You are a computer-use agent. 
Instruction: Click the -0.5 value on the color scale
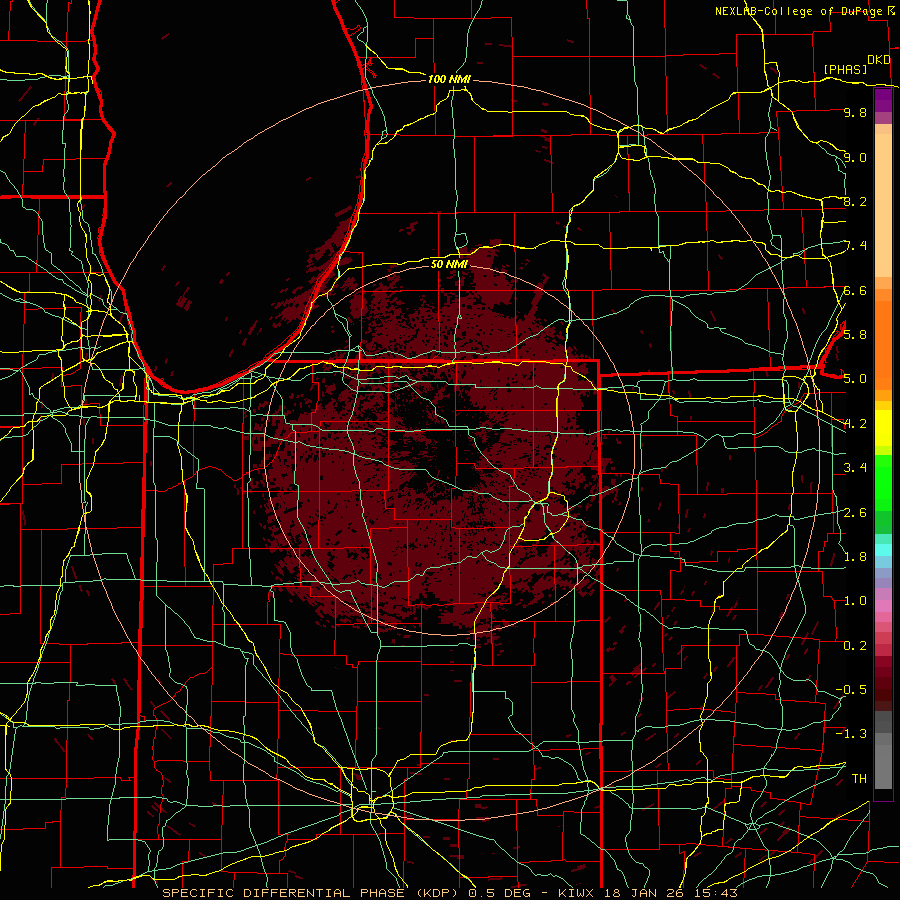coord(851,689)
